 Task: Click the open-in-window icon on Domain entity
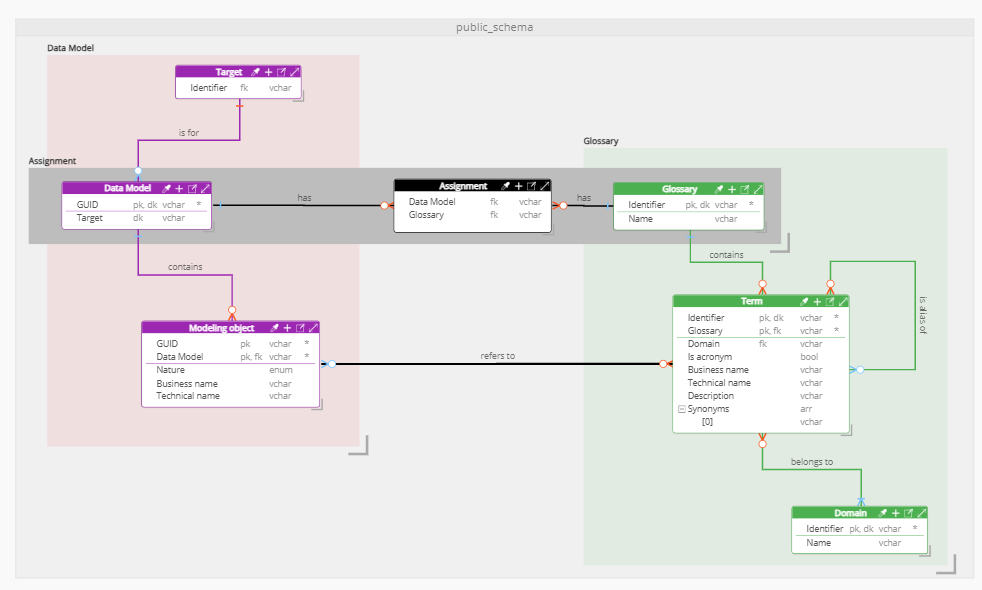[x=909, y=513]
